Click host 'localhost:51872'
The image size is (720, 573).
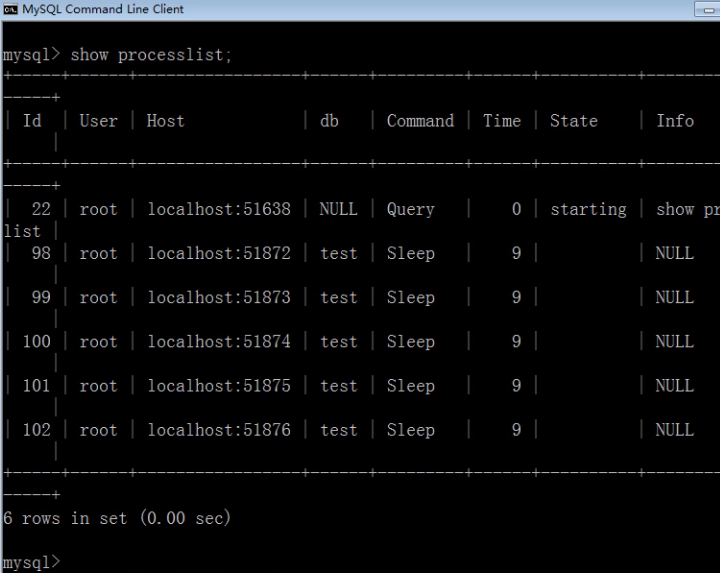(219, 253)
